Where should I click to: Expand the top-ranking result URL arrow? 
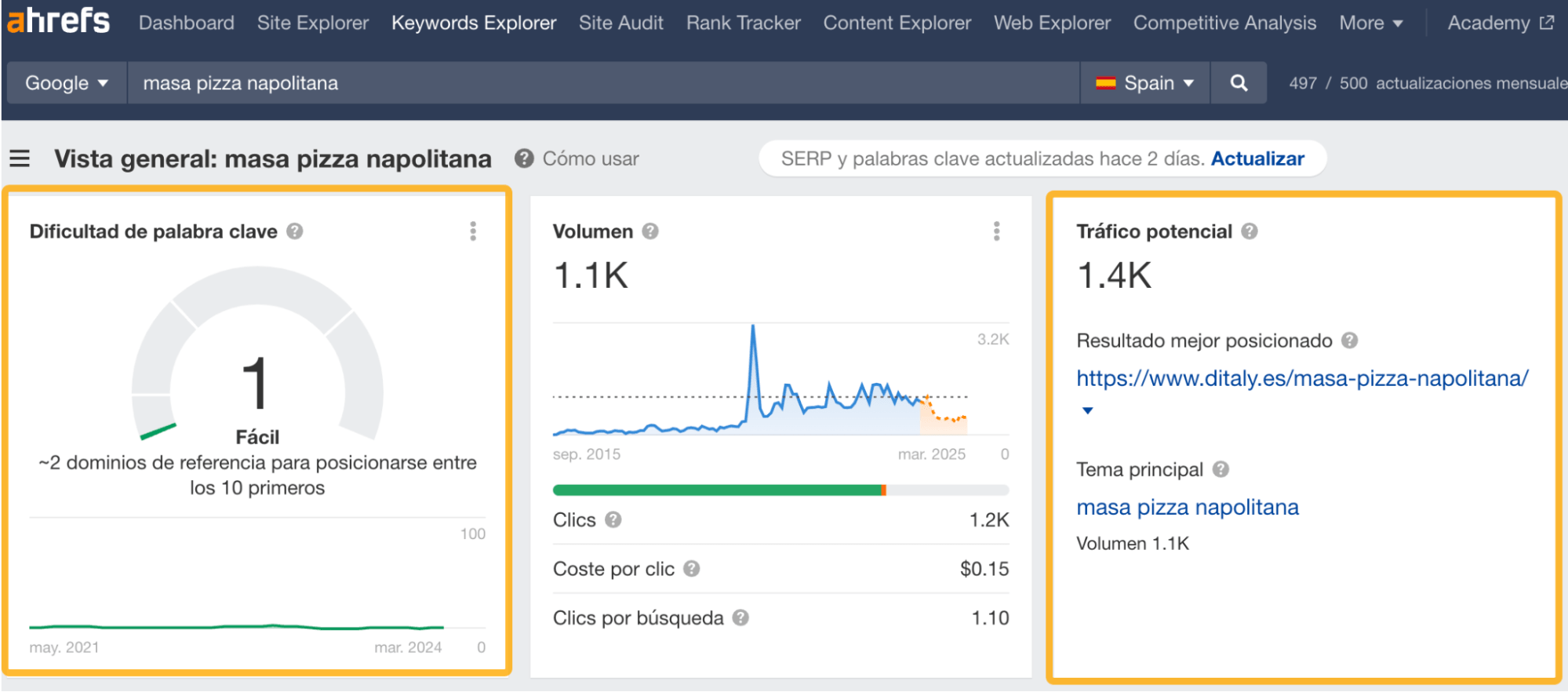1087,410
